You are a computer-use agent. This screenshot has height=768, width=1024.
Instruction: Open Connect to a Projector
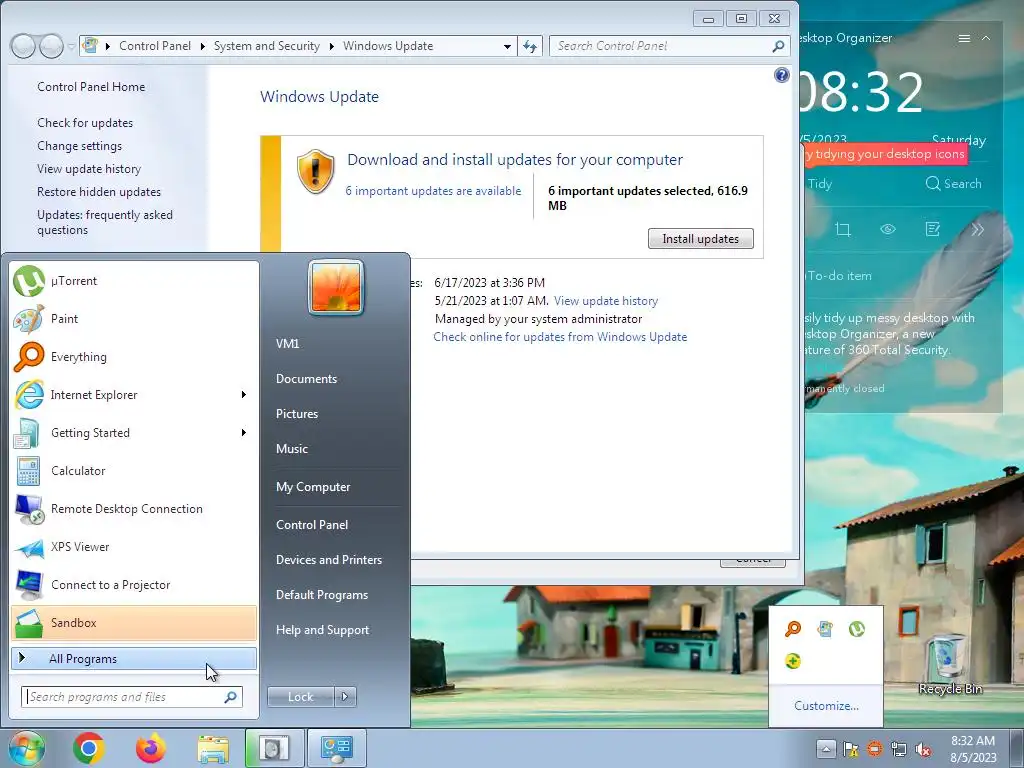pos(134,584)
